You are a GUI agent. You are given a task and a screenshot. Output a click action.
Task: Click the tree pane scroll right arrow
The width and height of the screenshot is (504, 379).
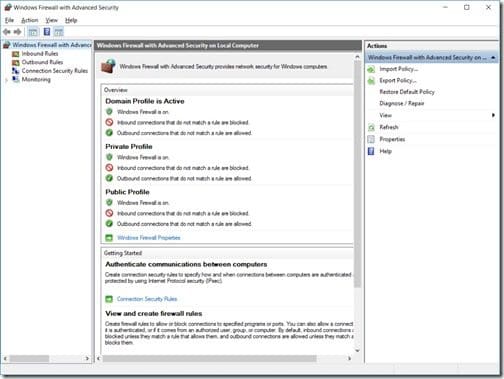tap(87, 359)
